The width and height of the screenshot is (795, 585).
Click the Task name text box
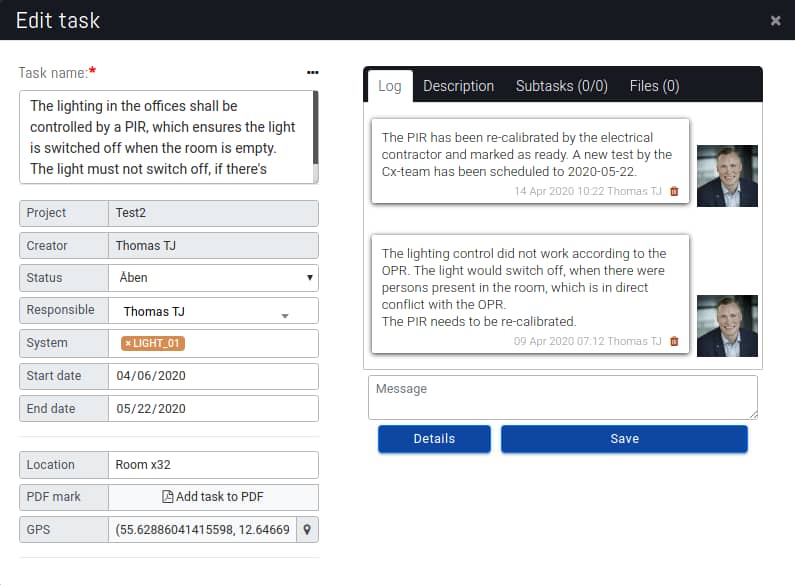[x=166, y=137]
